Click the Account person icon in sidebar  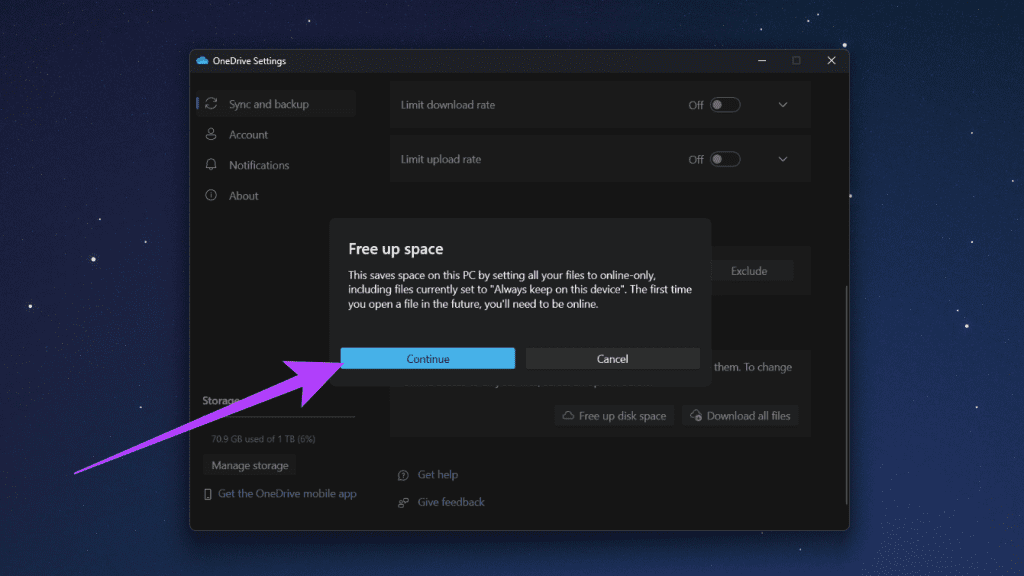point(212,134)
